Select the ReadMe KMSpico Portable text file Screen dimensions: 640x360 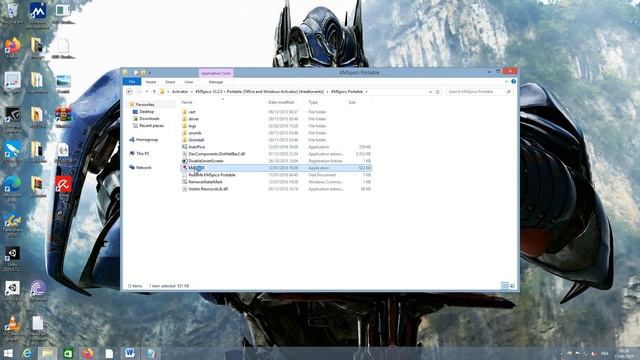pos(212,175)
